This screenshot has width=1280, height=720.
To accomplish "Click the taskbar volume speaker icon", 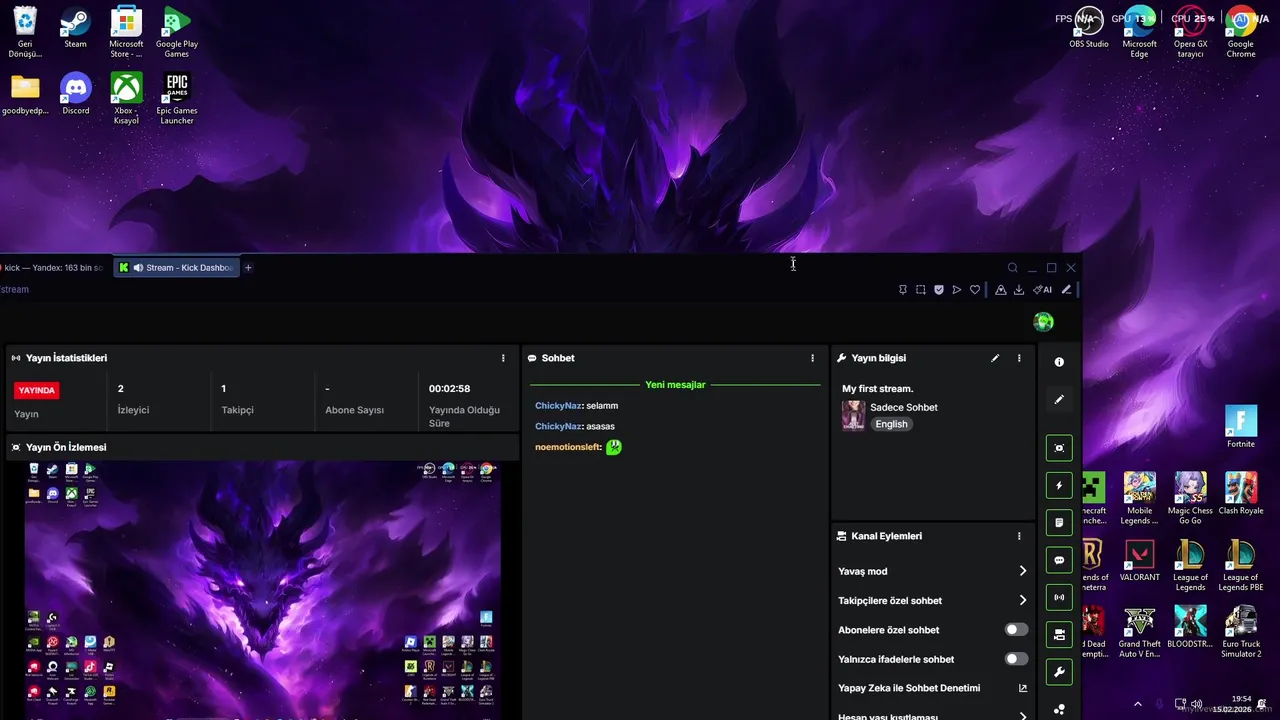I will 1197,704.
